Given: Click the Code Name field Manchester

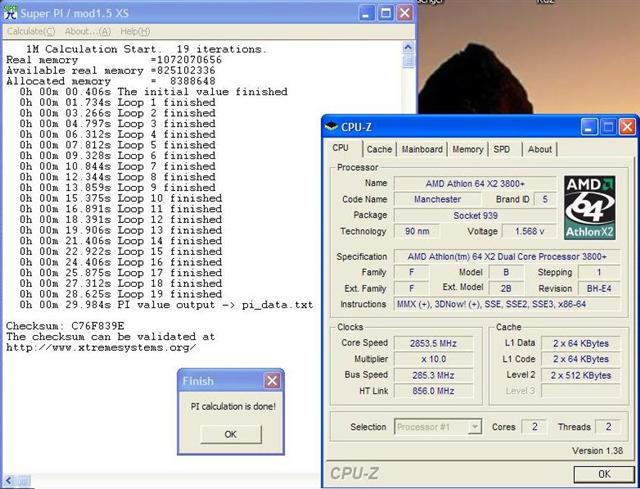Looking at the screenshot, I should 437,199.
